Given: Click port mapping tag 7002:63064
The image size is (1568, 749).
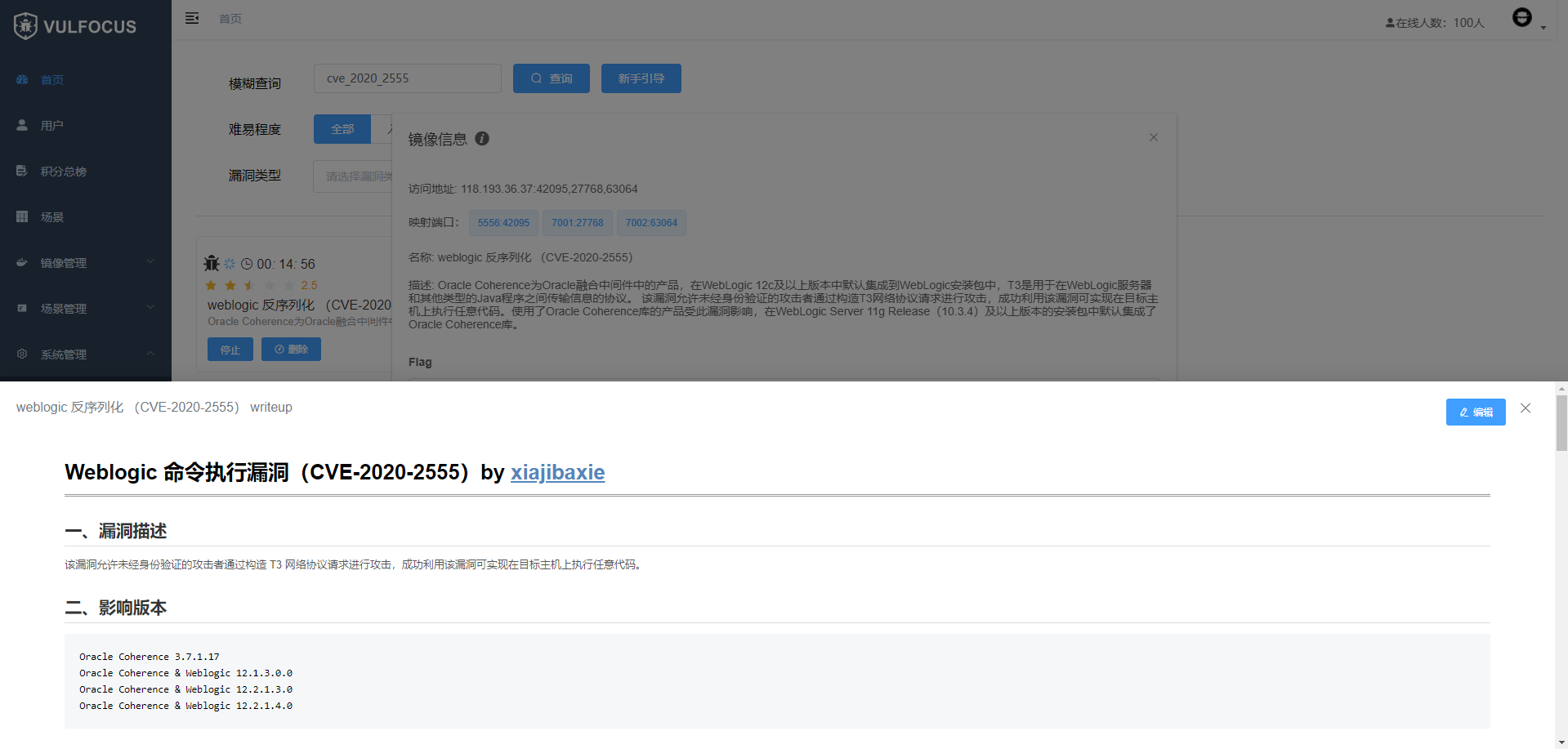Looking at the screenshot, I should coord(651,223).
